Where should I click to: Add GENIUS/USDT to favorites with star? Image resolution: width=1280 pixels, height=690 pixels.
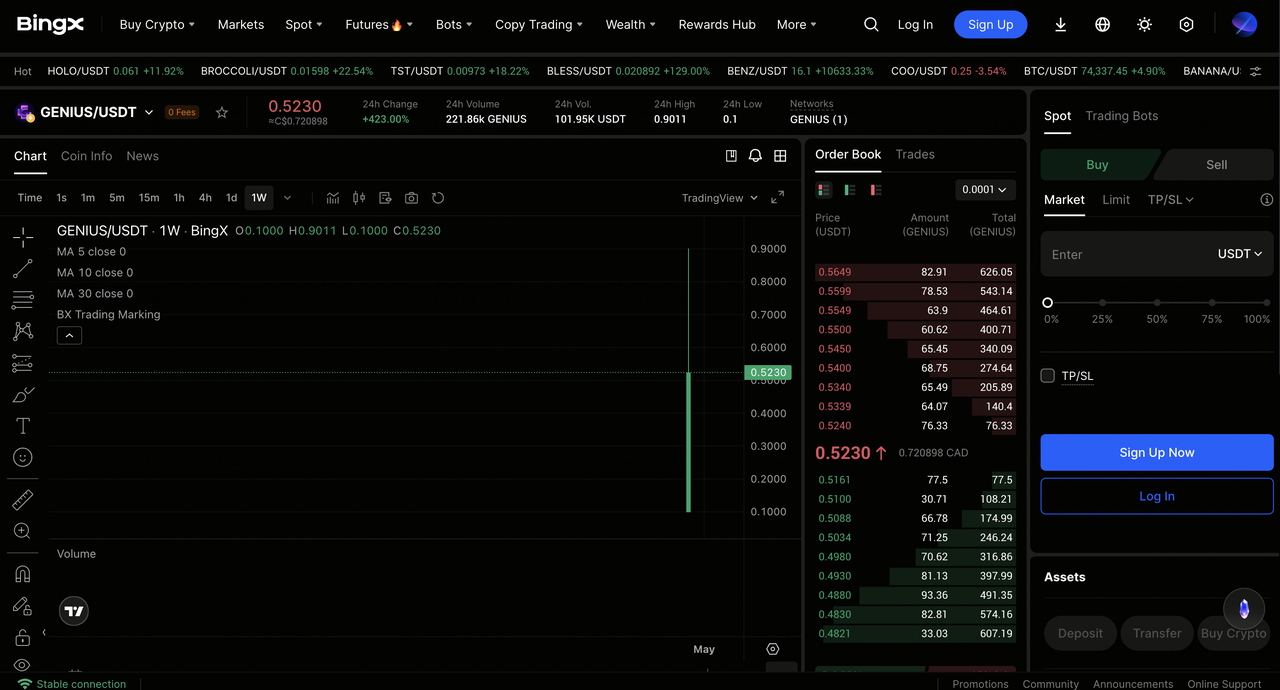click(222, 113)
